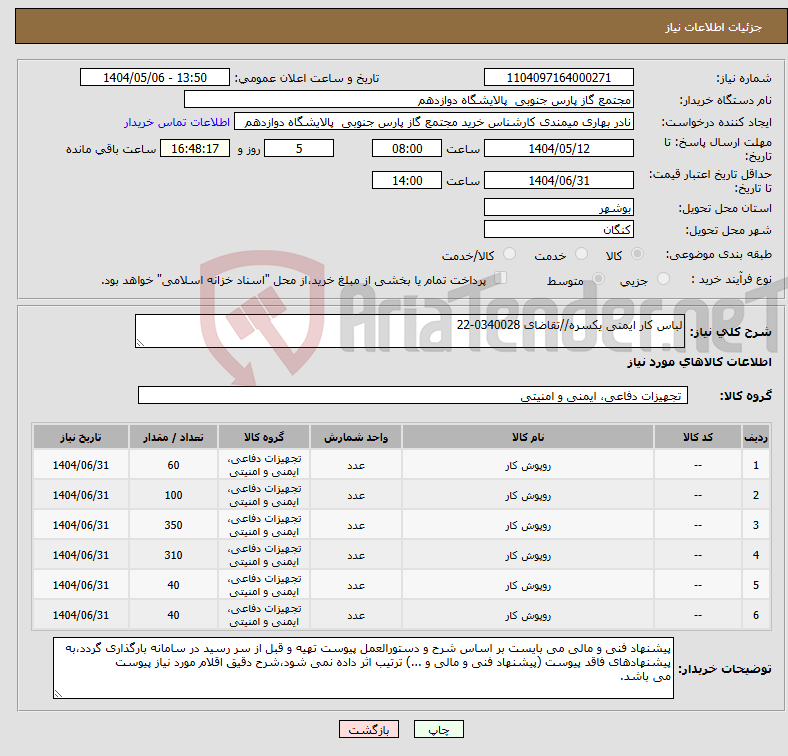788x756 pixels.
Task: Select the کالا radio button
Action: [x=637, y=254]
